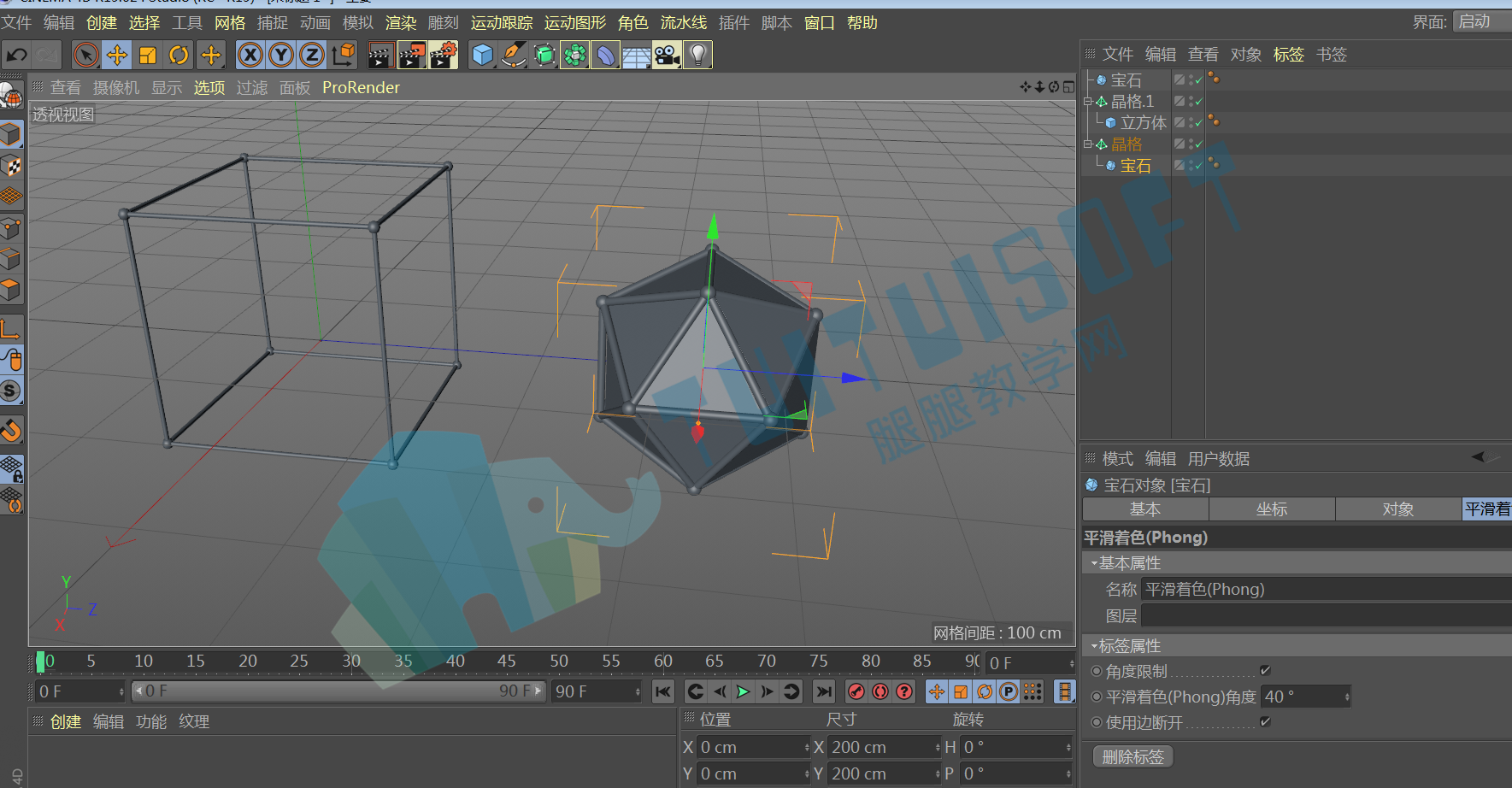Switch to the 坐标 attribute tab
This screenshot has width=1512, height=788.
click(x=1272, y=509)
